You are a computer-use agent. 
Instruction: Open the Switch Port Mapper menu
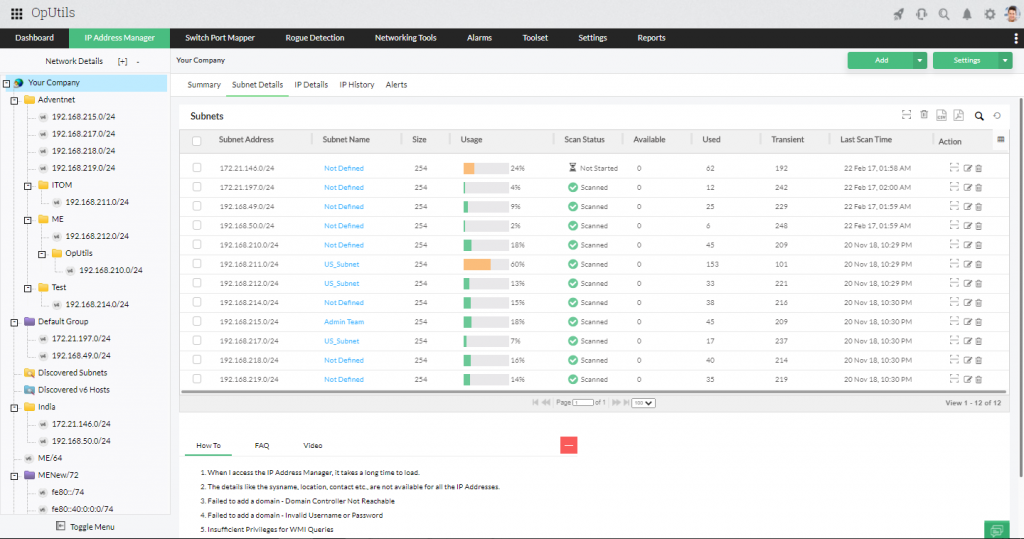220,38
